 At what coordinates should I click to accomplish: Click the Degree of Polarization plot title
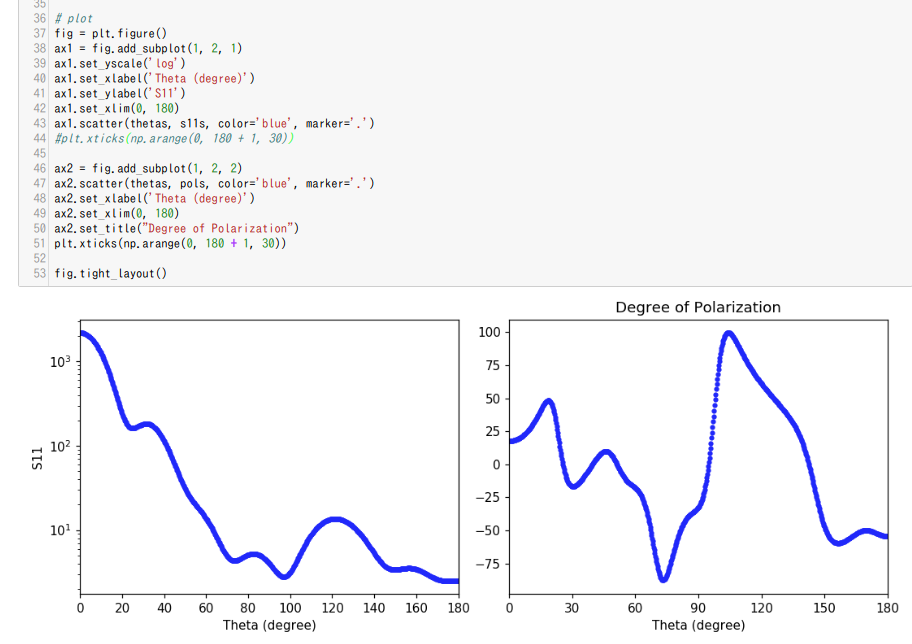pyautogui.click(x=698, y=308)
